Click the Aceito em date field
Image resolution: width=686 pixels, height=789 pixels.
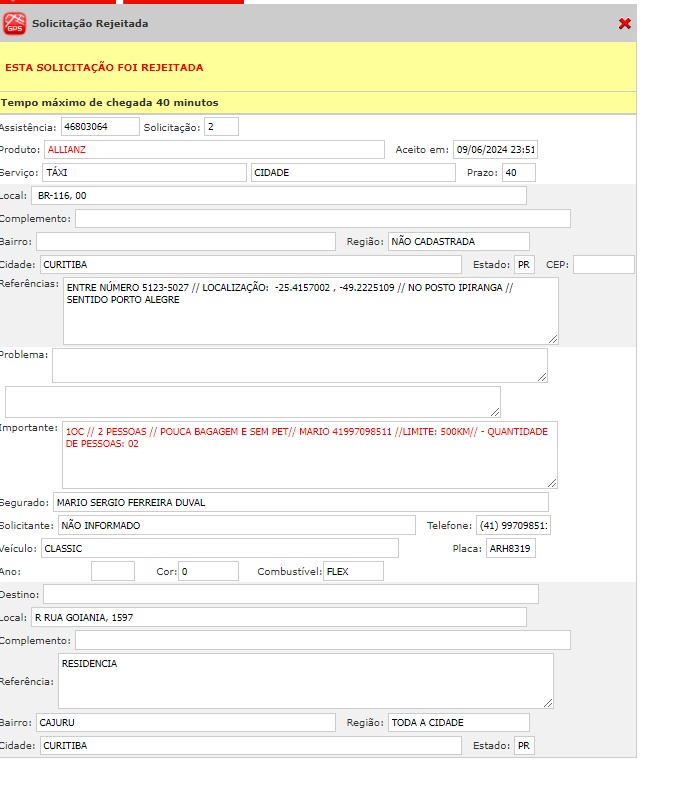tap(495, 150)
